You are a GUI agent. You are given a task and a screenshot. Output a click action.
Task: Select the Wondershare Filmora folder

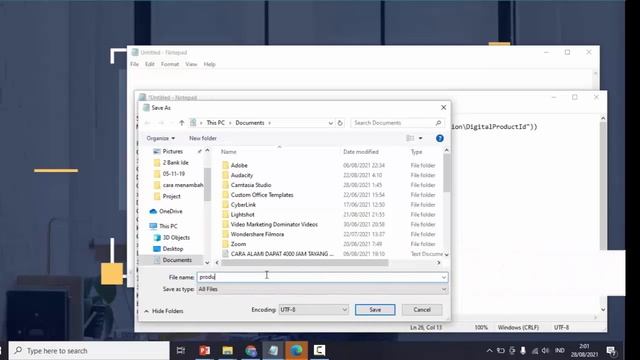click(257, 234)
